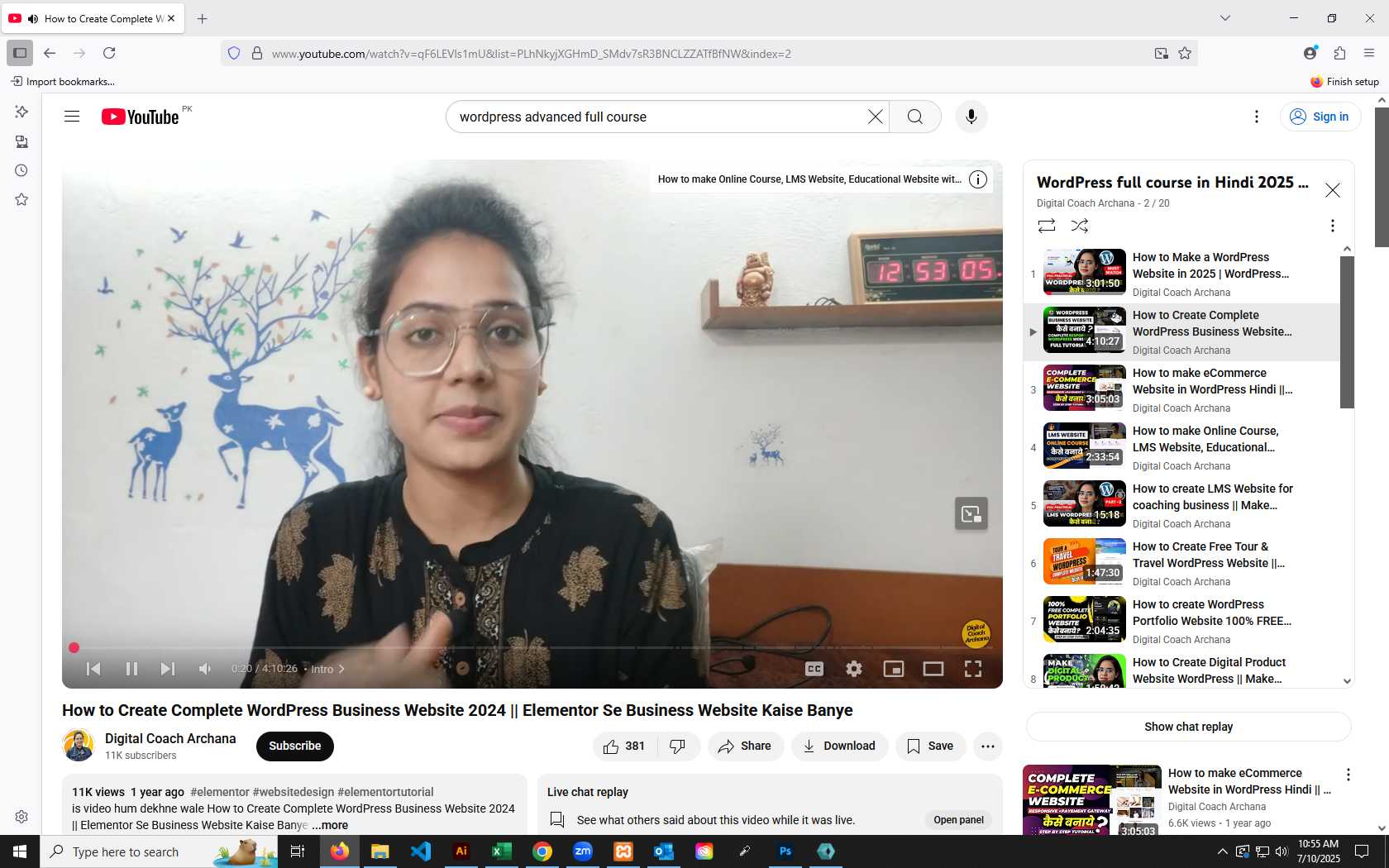Play 'How to Make a WordPress Website in 2025'
This screenshot has height=868, width=1389.
tap(1182, 274)
